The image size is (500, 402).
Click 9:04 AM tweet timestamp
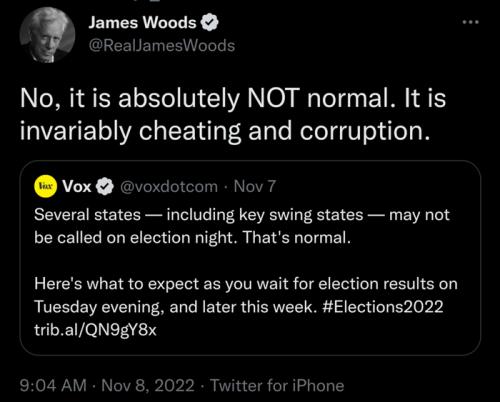tap(53, 386)
